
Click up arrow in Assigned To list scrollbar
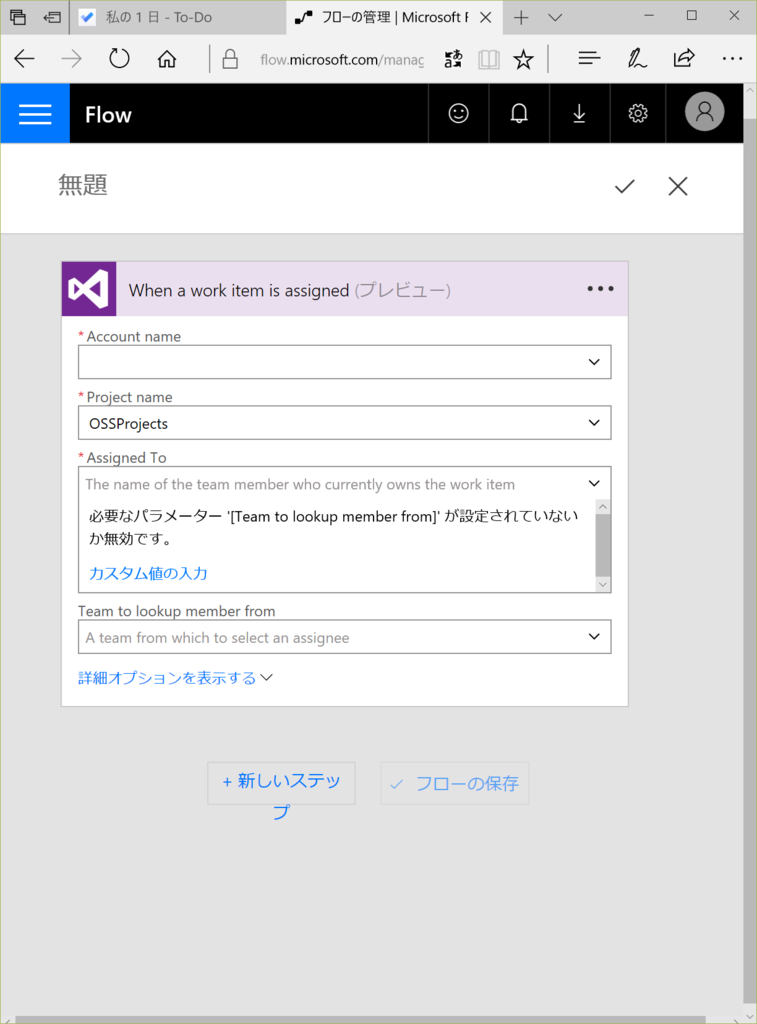(x=603, y=507)
